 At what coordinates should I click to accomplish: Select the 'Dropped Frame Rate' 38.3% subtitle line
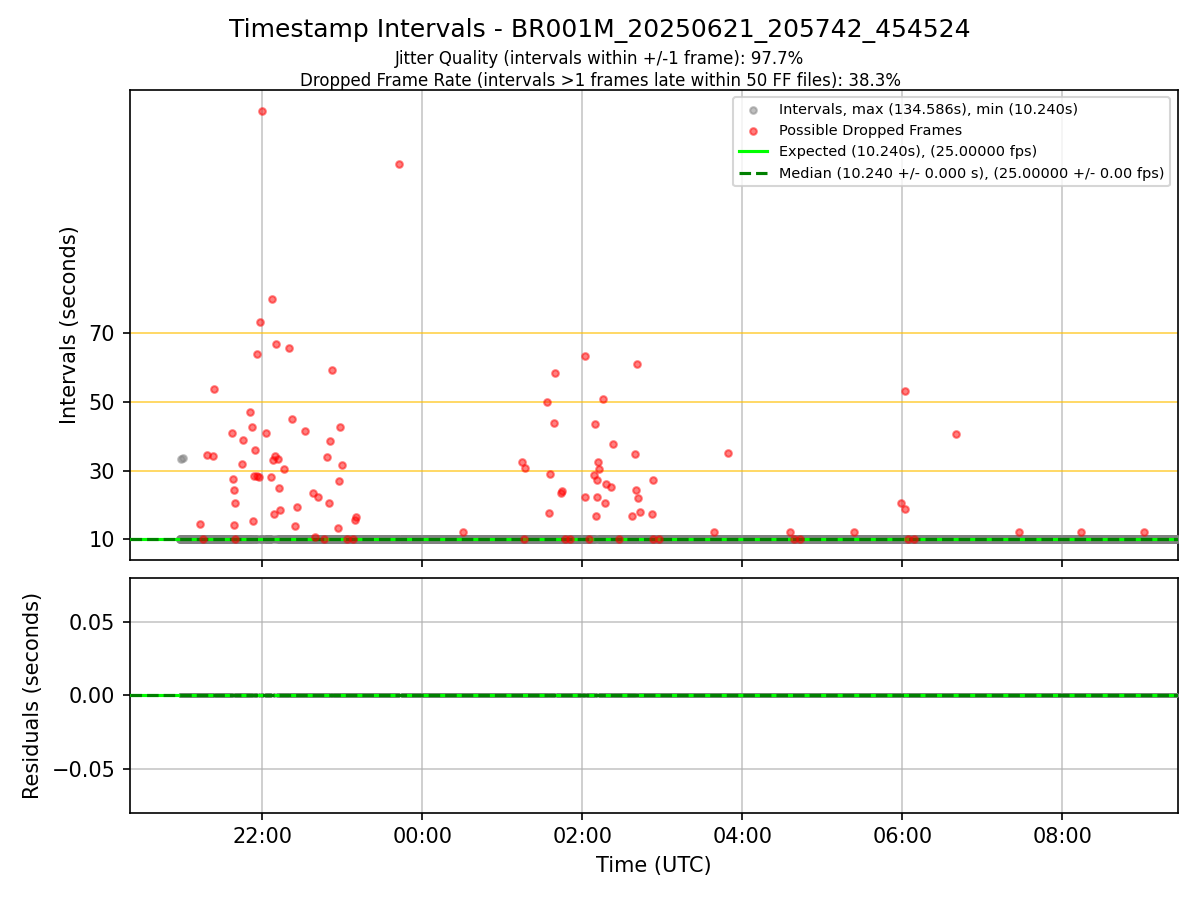pos(600,80)
